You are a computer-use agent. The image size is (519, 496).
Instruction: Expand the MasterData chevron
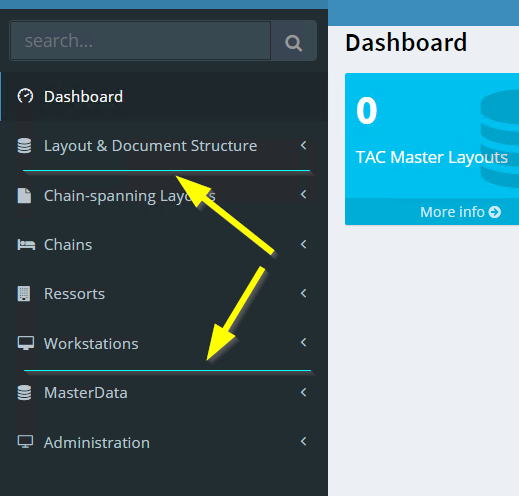[x=303, y=392]
